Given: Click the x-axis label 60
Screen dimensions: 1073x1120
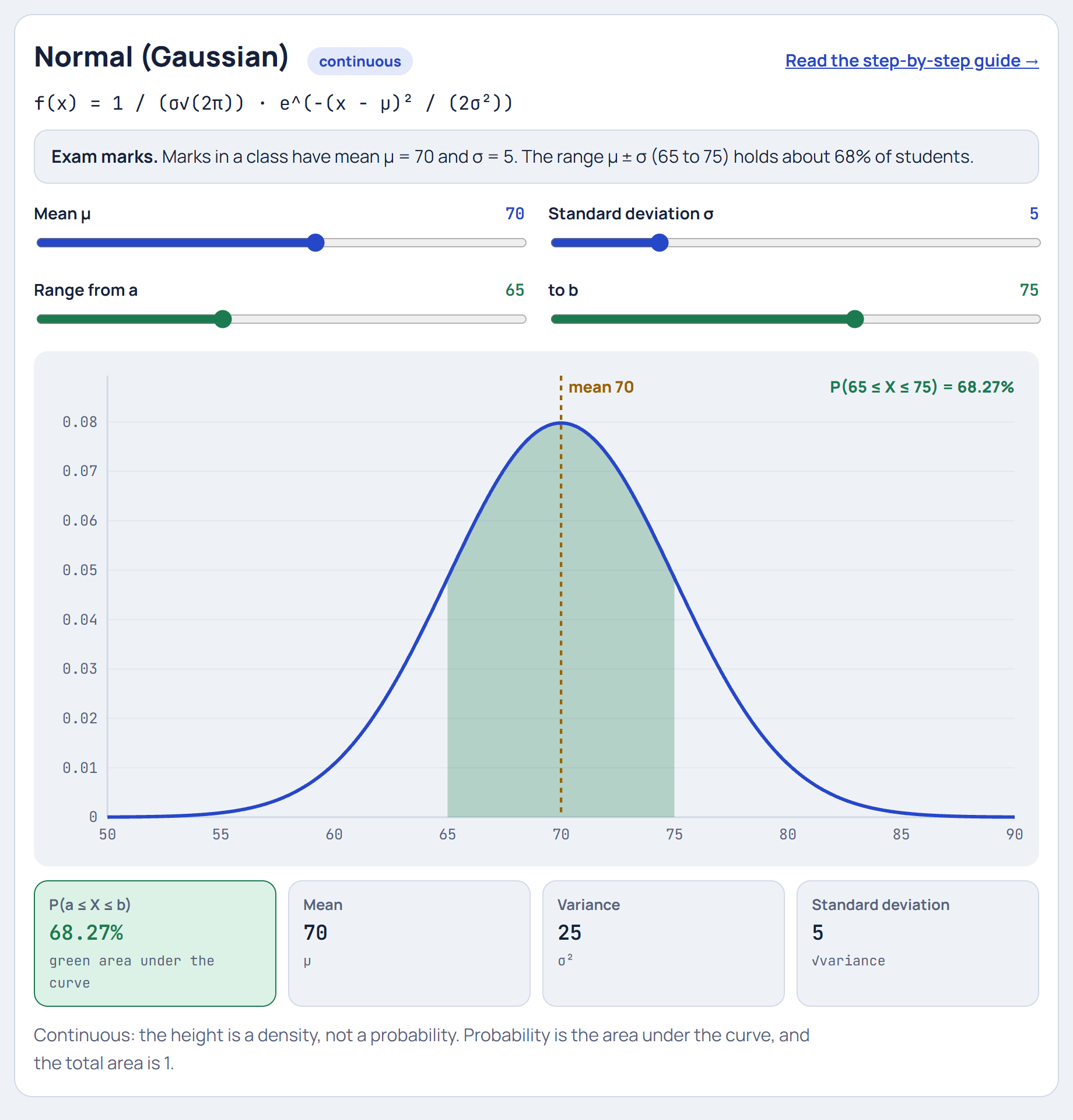Looking at the screenshot, I should (x=334, y=834).
